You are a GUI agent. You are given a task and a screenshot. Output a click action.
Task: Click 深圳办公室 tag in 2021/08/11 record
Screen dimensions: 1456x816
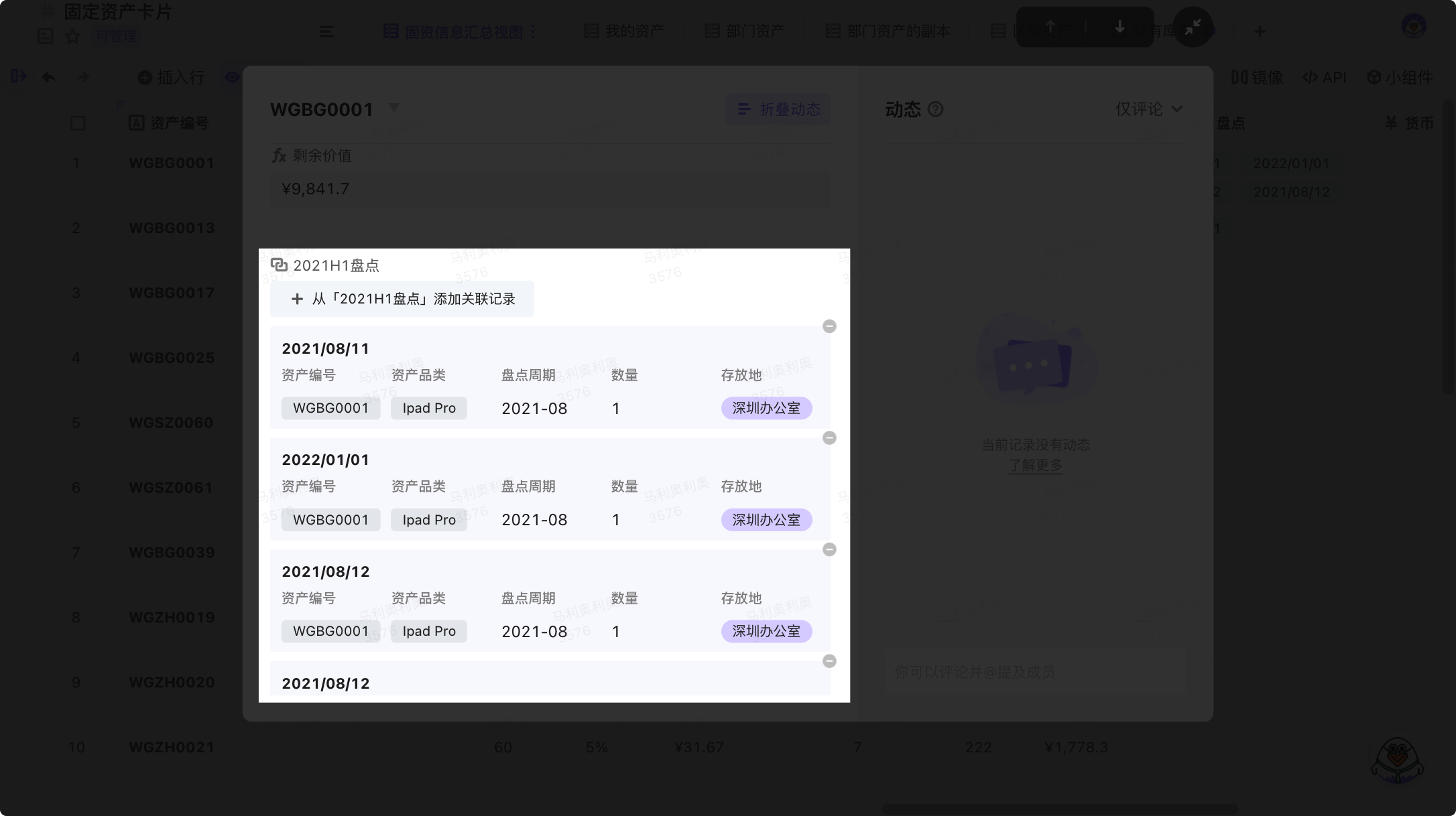point(766,408)
